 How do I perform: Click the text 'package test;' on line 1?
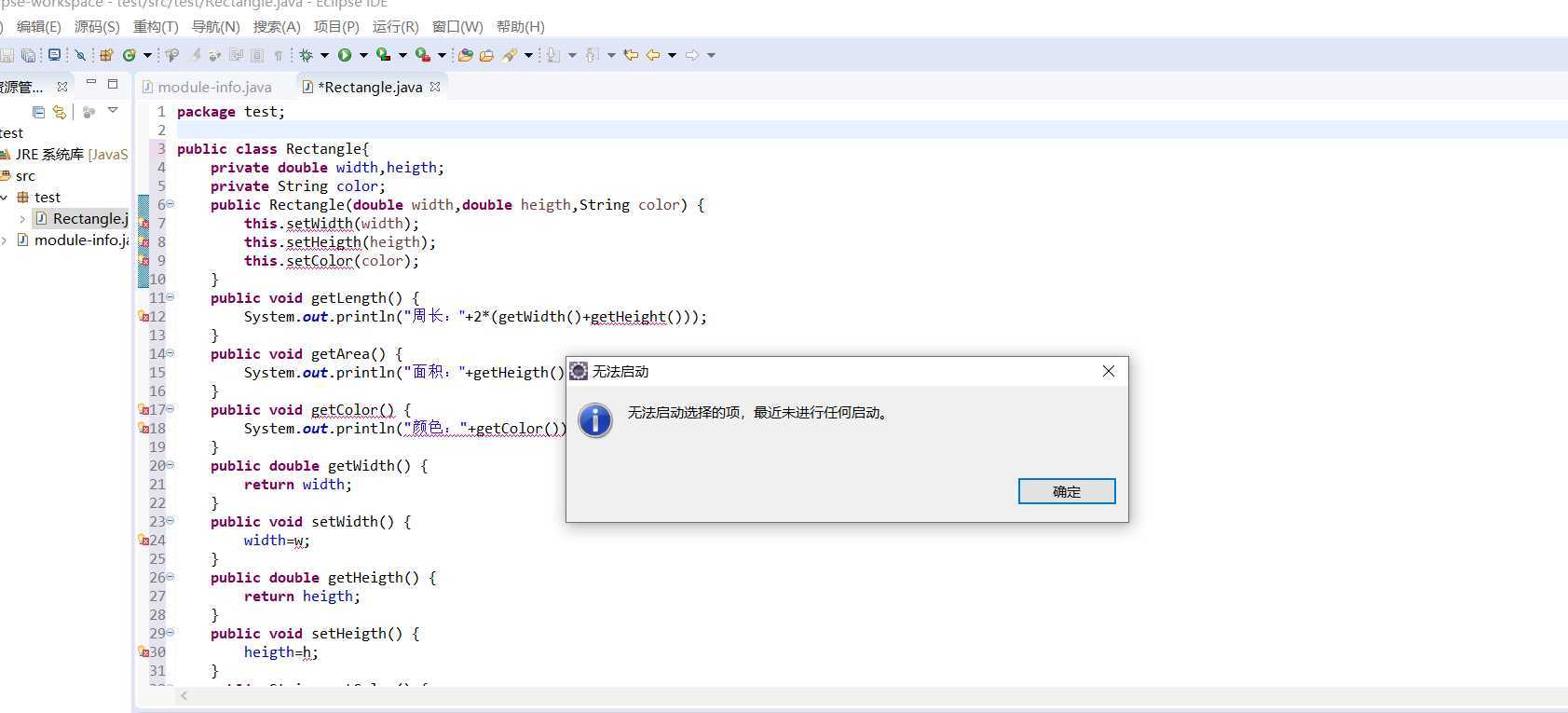tap(231, 112)
